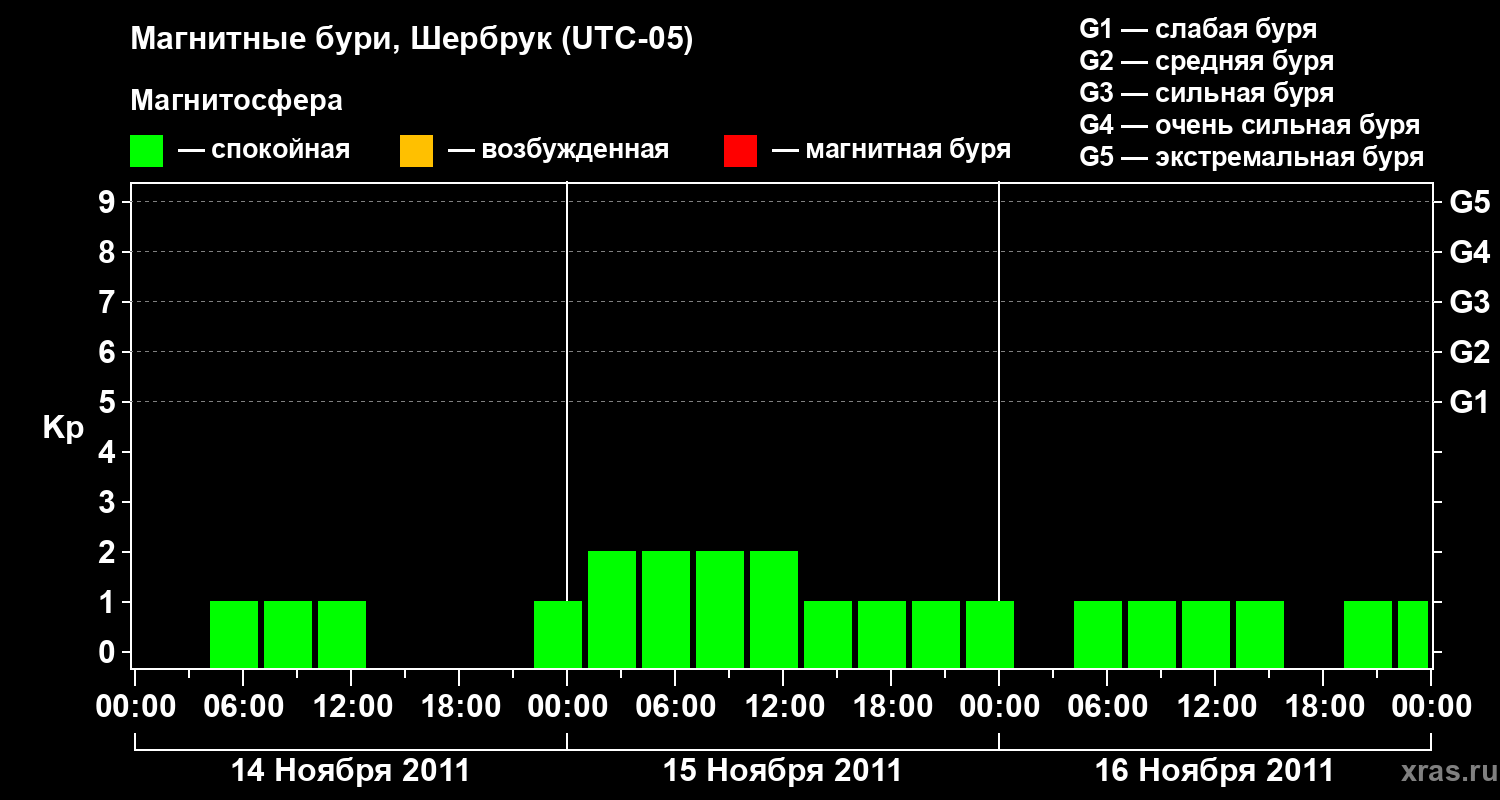The image size is (1500, 800).
Task: Click the '— возбужденная' legend label
Action: [x=558, y=150]
